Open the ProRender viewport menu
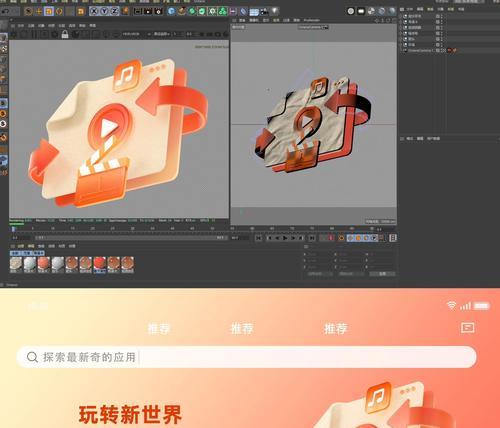Viewport: 500px width, 428px height. point(312,20)
